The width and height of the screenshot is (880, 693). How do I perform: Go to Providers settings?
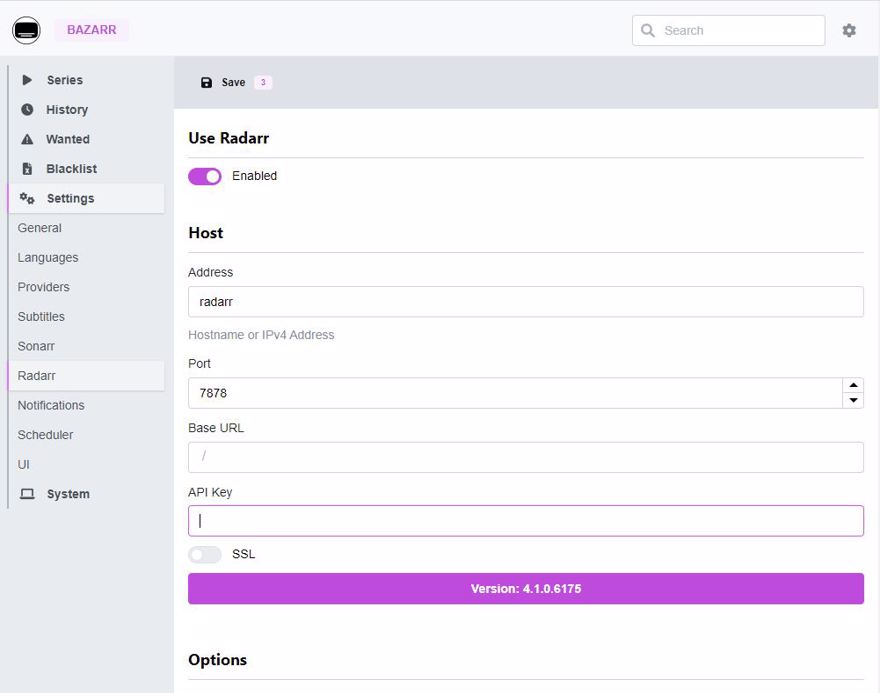43,287
